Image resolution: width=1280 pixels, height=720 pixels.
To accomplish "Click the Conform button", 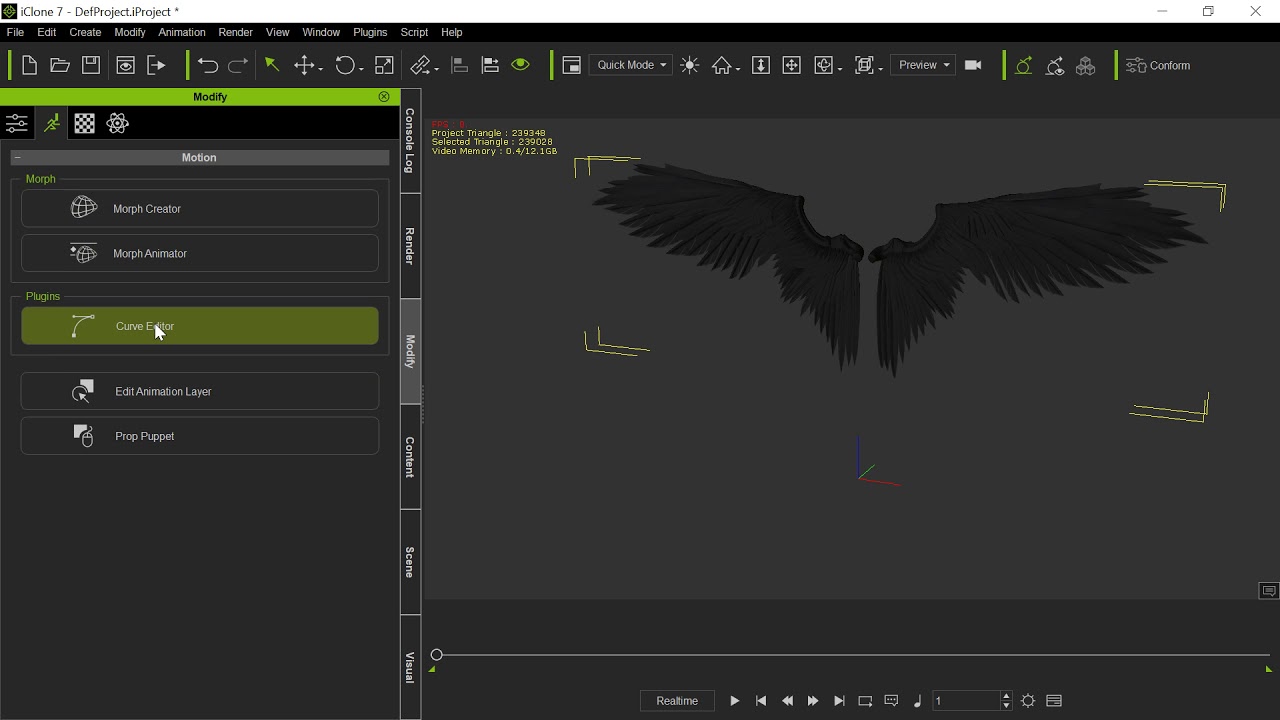I will (1158, 65).
